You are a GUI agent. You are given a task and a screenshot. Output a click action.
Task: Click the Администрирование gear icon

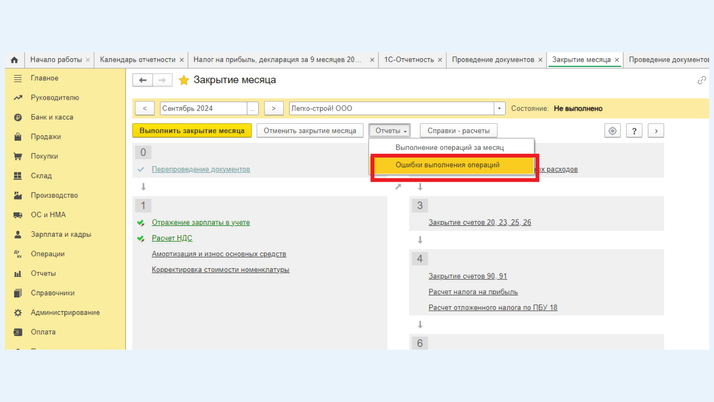(x=18, y=313)
